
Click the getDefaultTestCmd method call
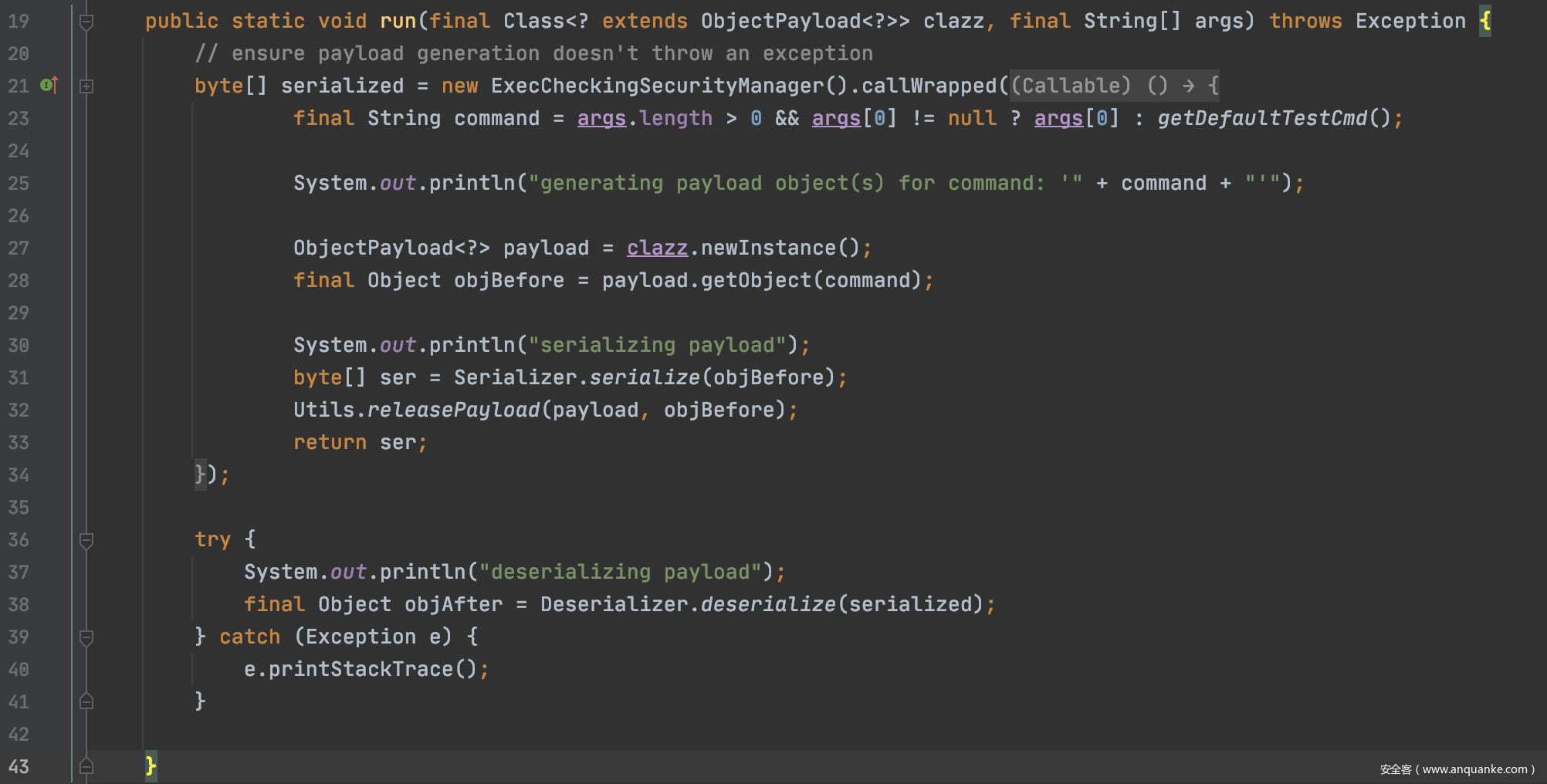click(x=1261, y=119)
